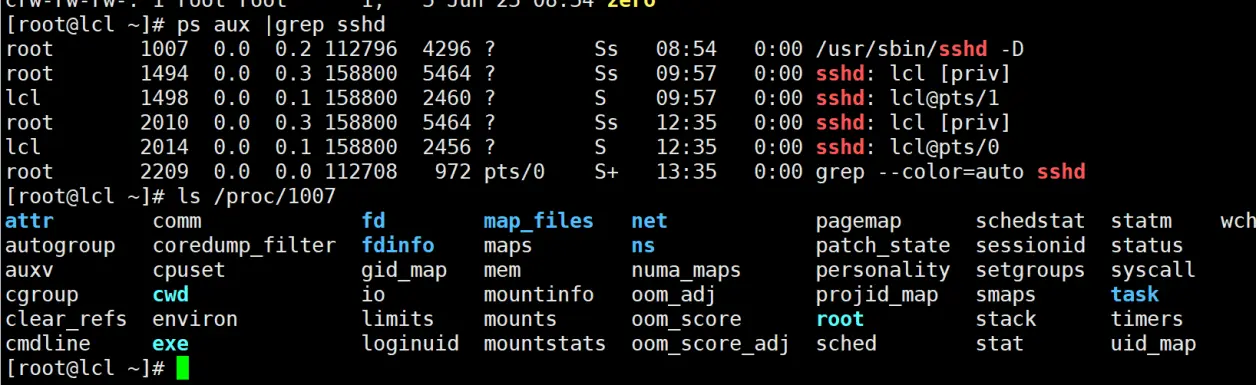Select the 'root' symlink entry

click(840, 319)
